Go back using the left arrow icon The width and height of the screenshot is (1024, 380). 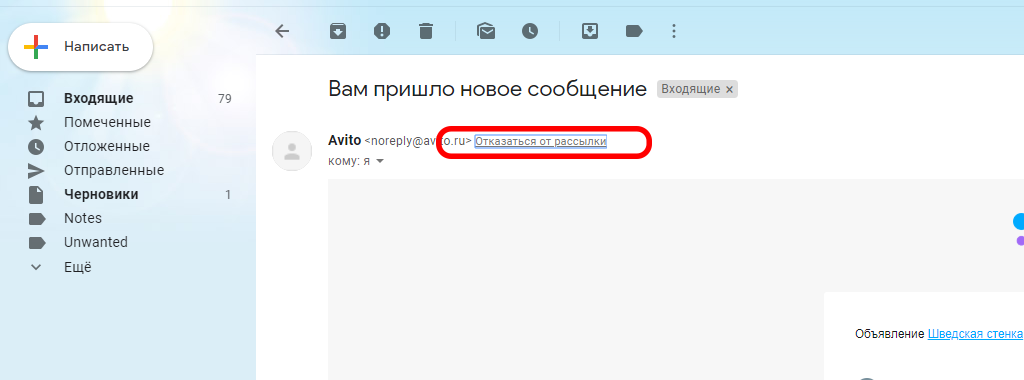(282, 31)
